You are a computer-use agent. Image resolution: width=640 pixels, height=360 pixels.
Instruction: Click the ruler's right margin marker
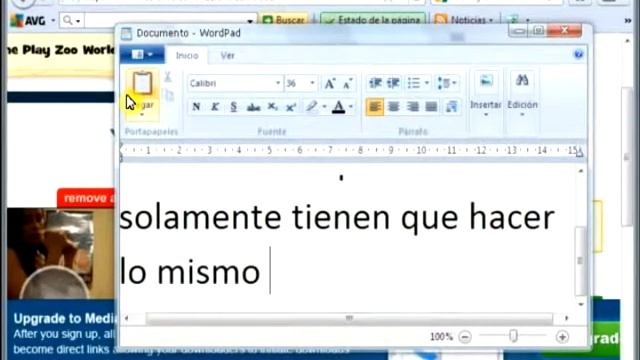pos(579,154)
